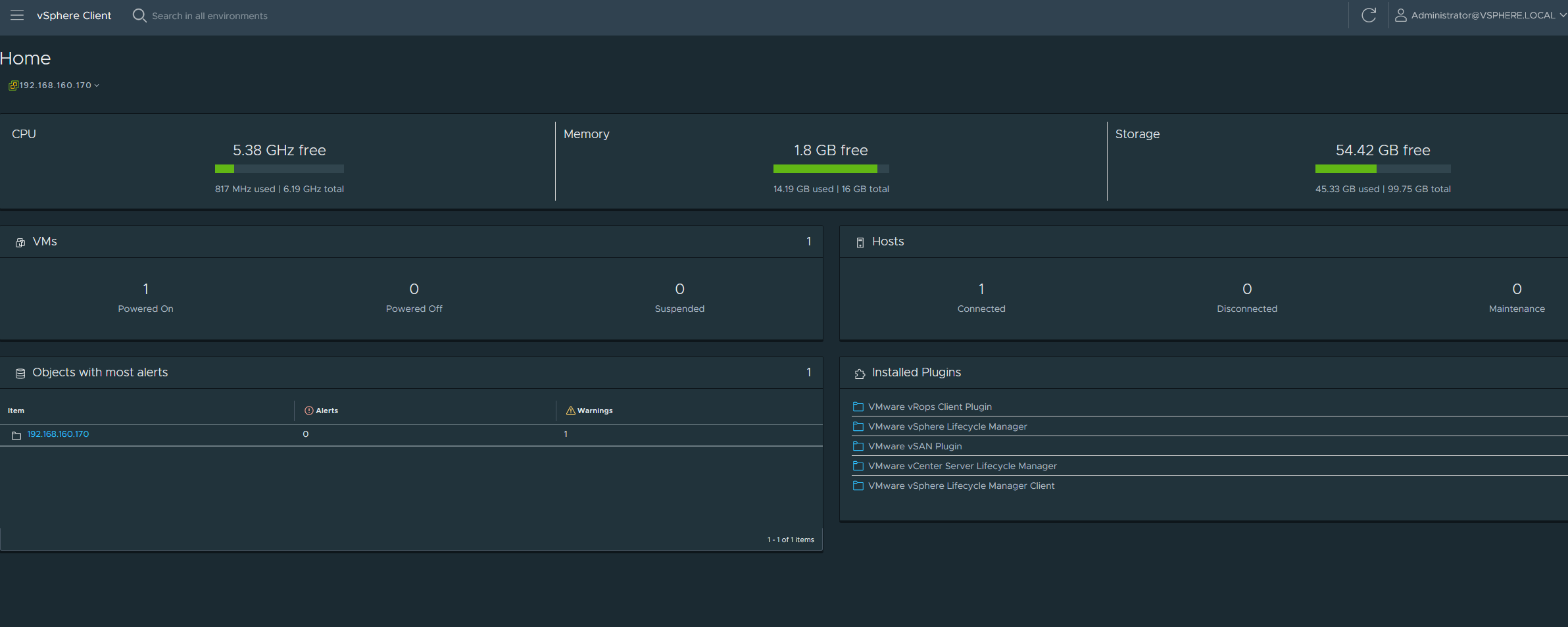Click the Maintenance hosts count
This screenshot has width=1568, height=627.
tap(1517, 289)
